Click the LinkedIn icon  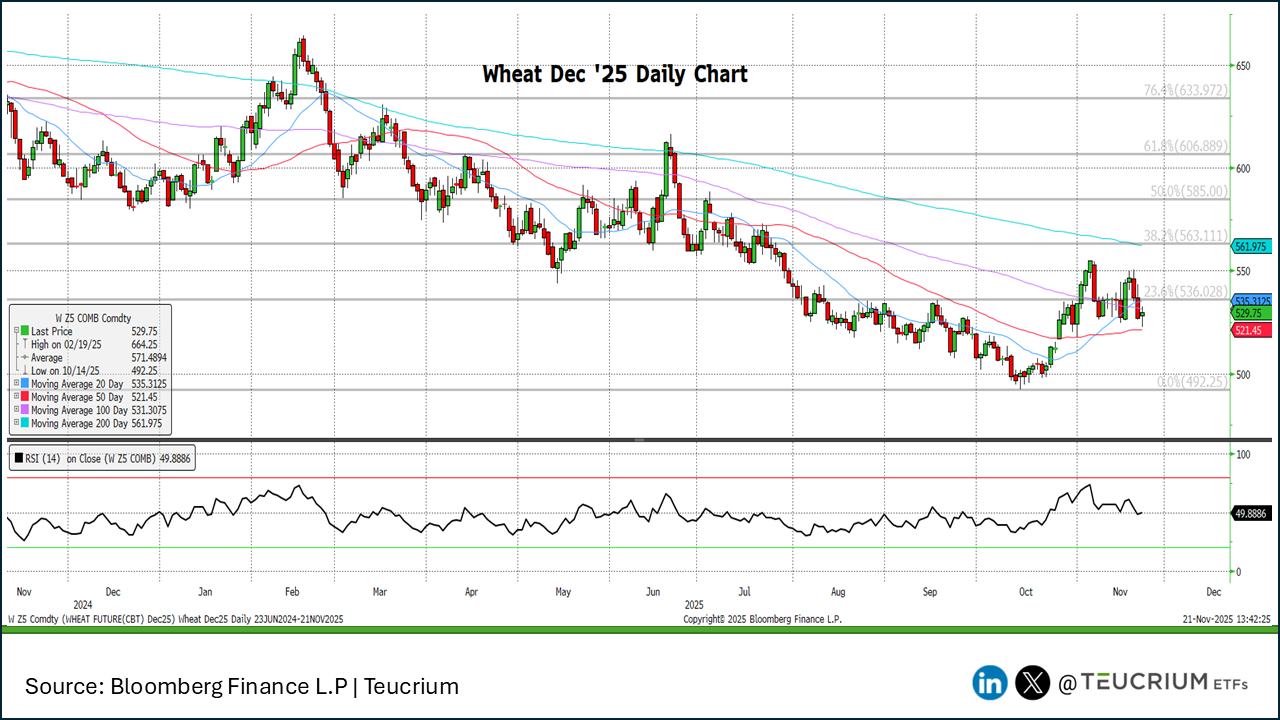(990, 683)
